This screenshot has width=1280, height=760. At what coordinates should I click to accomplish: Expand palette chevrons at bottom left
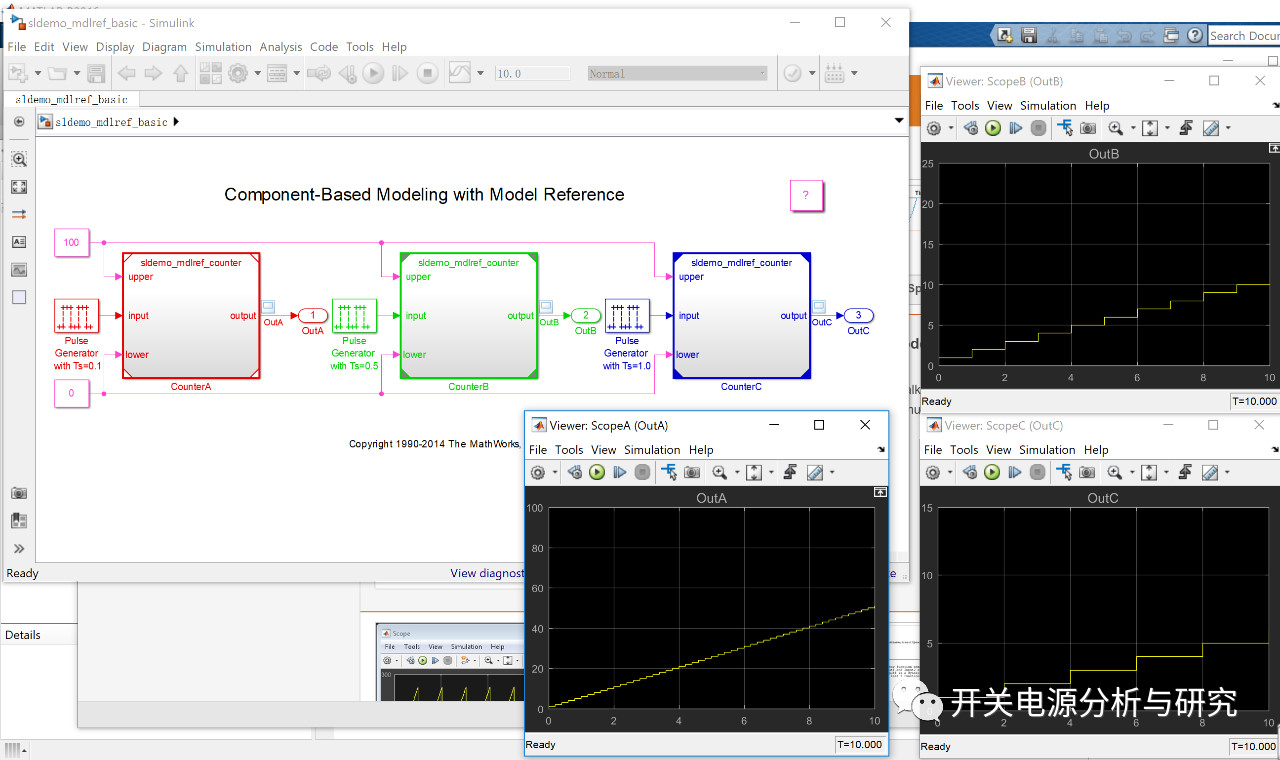[x=19, y=549]
